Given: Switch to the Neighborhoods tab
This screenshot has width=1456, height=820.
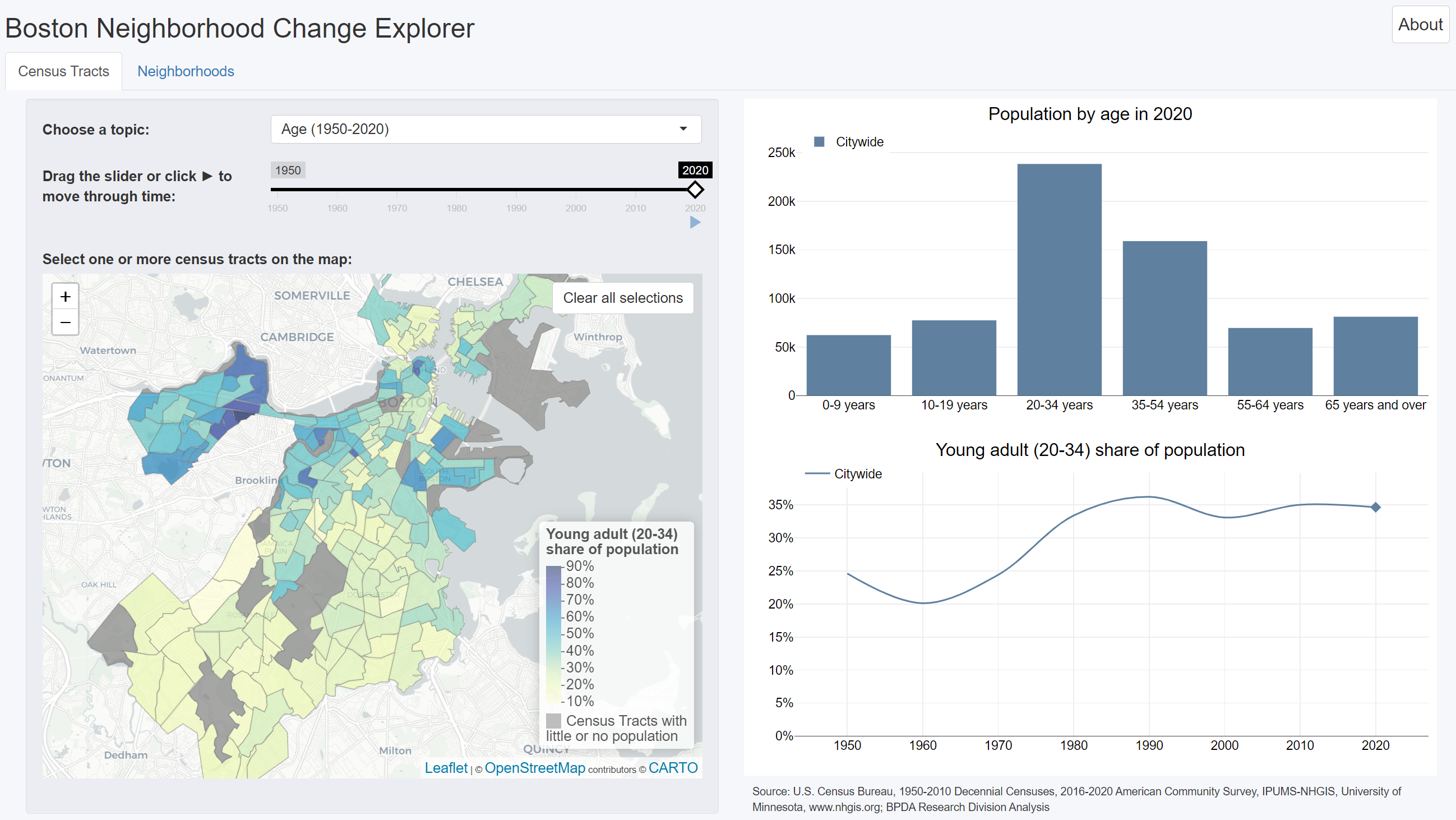Looking at the screenshot, I should pyautogui.click(x=186, y=71).
